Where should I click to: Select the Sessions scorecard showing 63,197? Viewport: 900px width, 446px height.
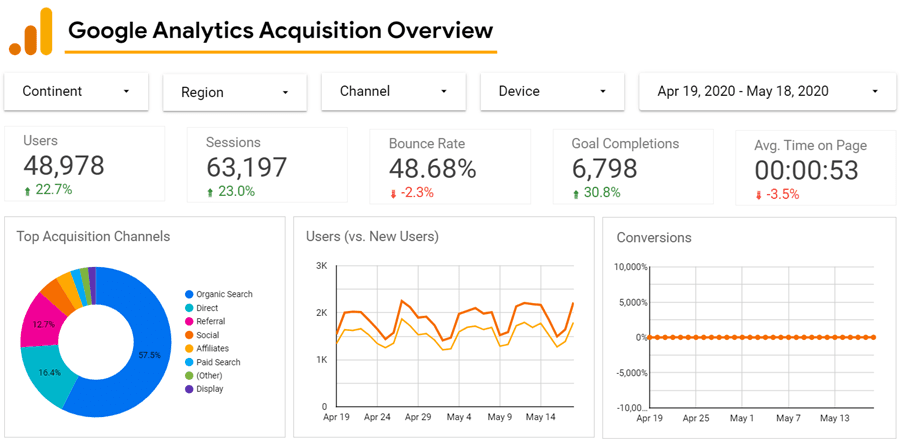click(266, 165)
